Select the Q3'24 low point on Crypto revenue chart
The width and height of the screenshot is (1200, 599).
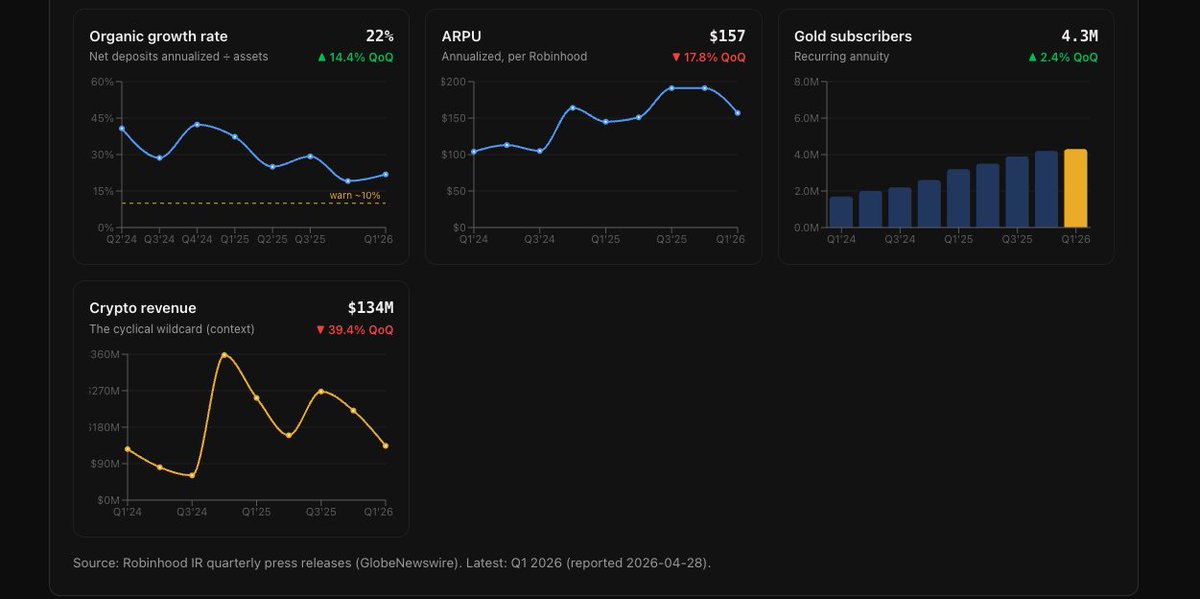click(192, 475)
